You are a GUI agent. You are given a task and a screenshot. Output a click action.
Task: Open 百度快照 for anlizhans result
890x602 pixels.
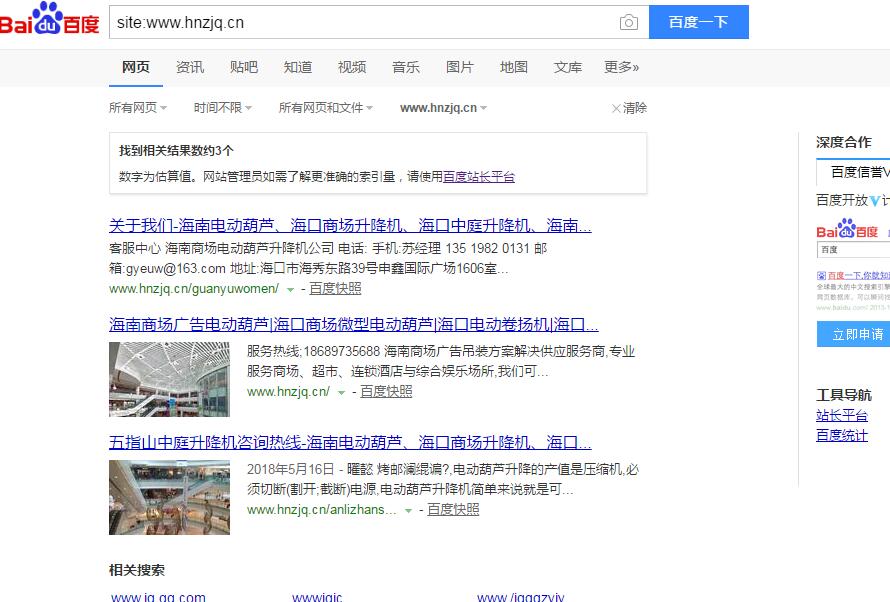(453, 510)
